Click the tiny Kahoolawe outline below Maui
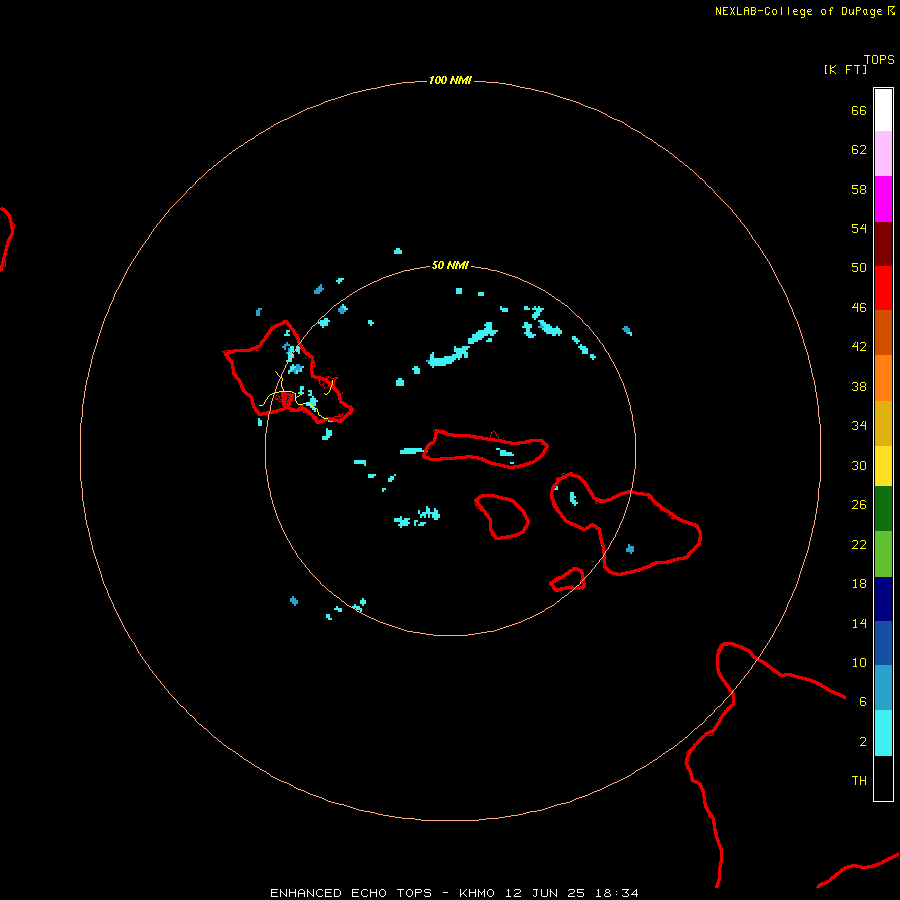 pyautogui.click(x=568, y=579)
